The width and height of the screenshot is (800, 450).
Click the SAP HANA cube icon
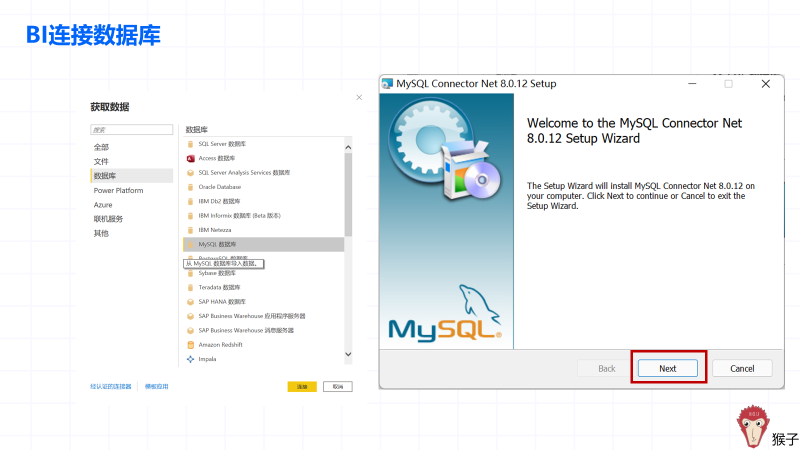(190, 302)
